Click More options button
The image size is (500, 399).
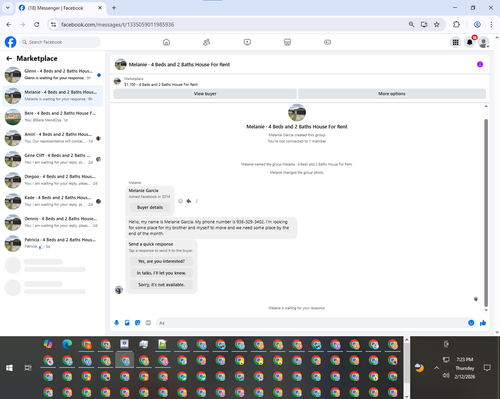(392, 94)
